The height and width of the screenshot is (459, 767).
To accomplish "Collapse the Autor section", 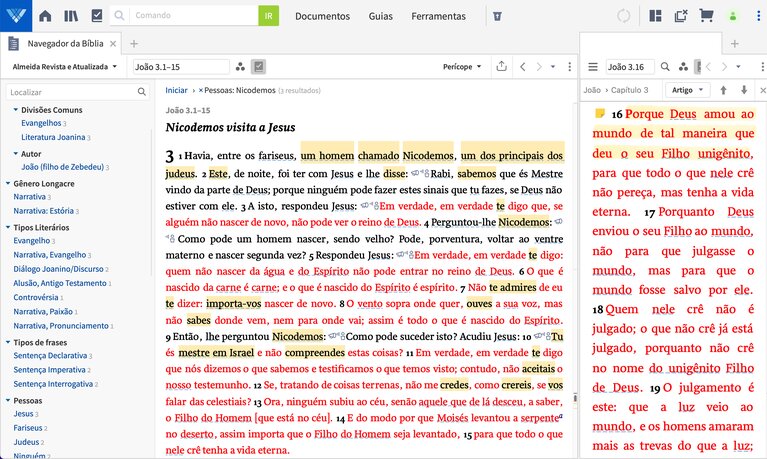I will click(x=16, y=154).
